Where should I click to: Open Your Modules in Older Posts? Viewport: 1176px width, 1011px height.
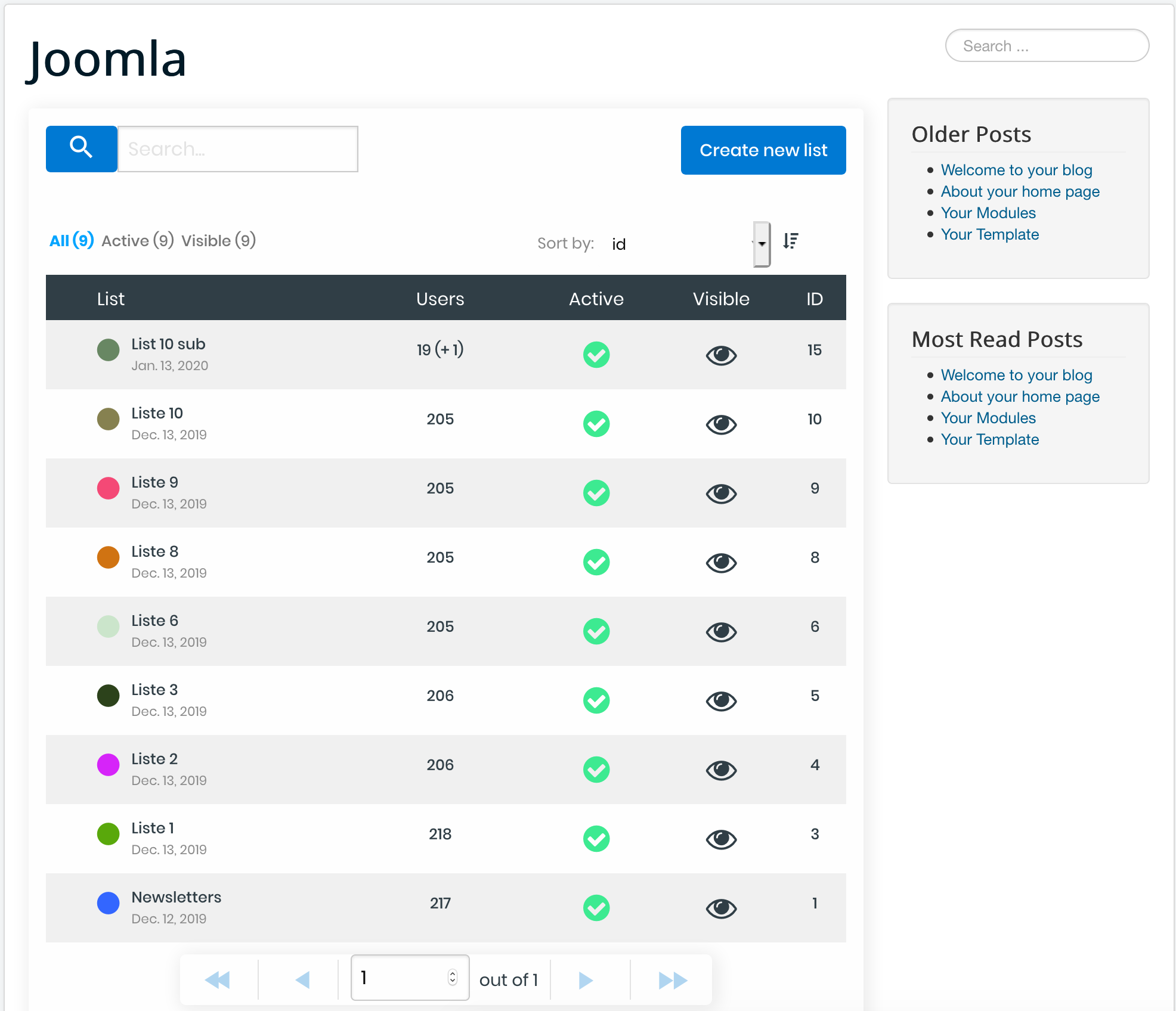(x=988, y=213)
